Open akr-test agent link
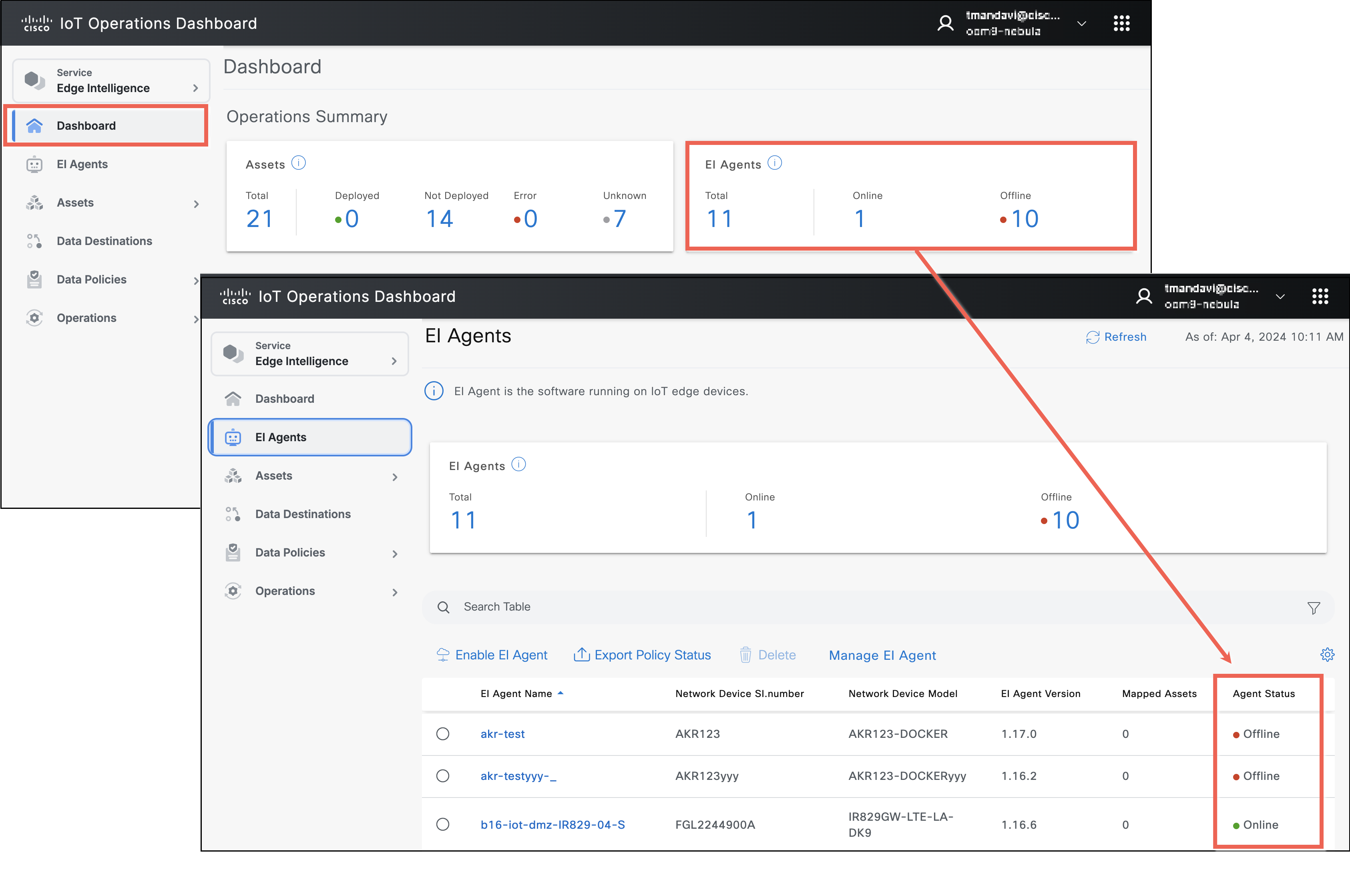The height and width of the screenshot is (896, 1350). (502, 734)
